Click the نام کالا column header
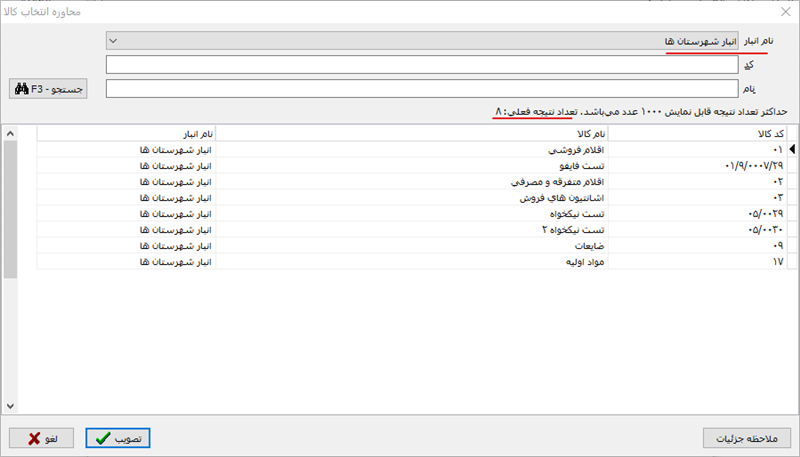Viewport: 800px width, 457px height. pos(412,133)
